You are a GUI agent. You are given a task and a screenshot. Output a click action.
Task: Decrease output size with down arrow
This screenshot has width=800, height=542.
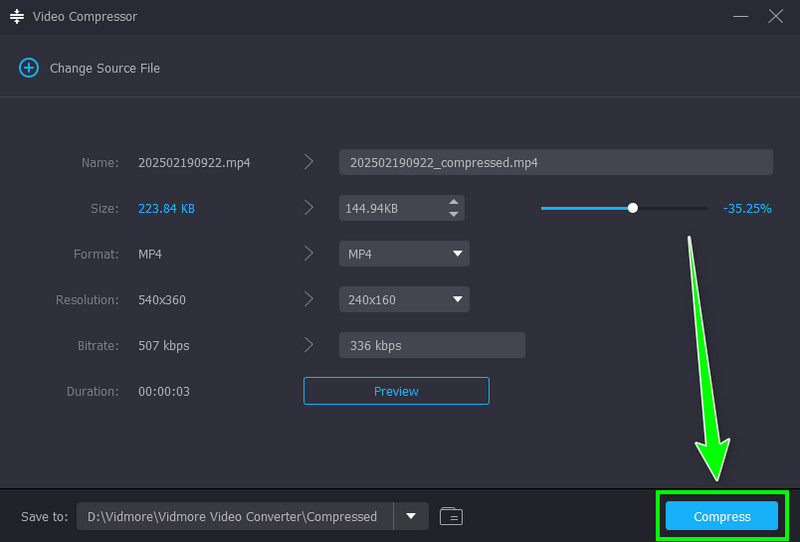(454, 214)
